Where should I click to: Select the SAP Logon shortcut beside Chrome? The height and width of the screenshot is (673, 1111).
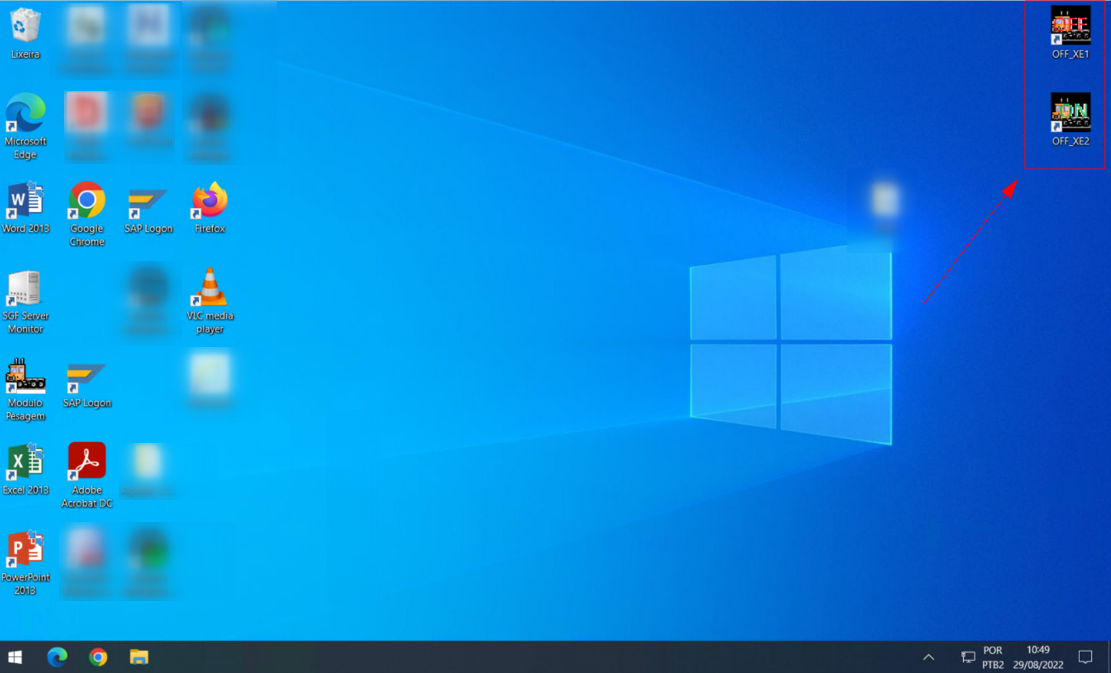click(148, 210)
